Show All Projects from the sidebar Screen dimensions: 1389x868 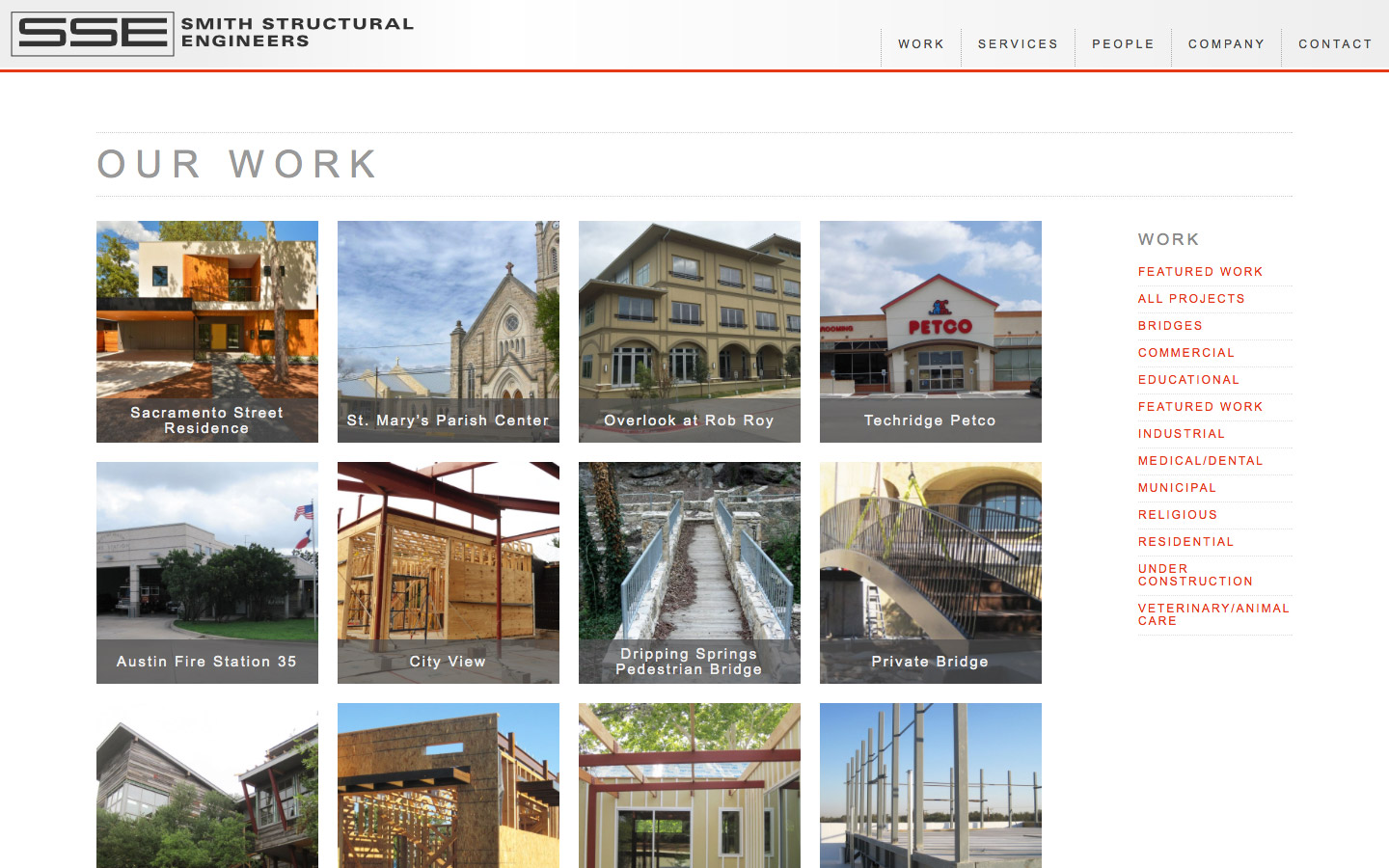coord(1191,299)
